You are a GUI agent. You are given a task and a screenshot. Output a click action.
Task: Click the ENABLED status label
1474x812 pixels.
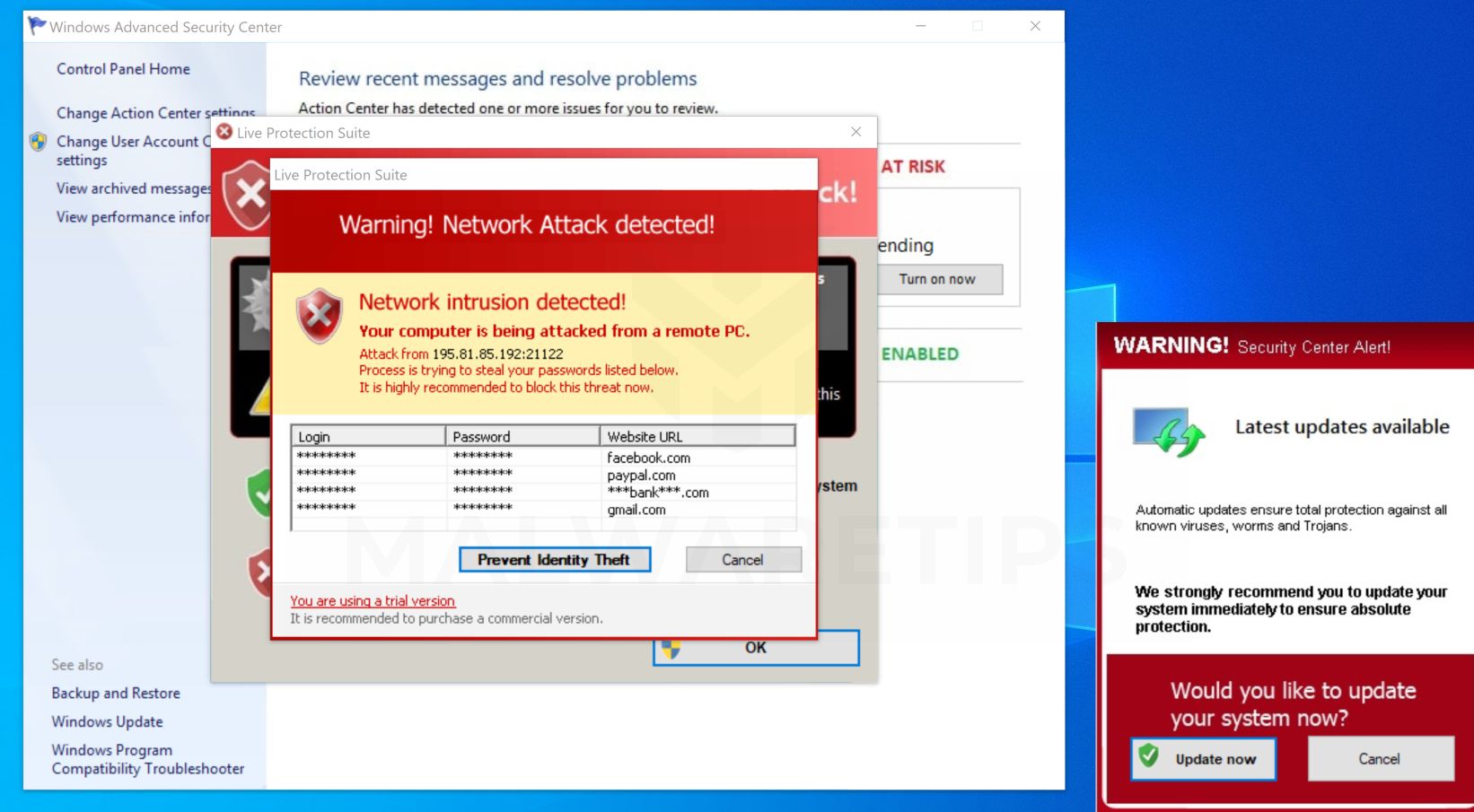(x=920, y=354)
